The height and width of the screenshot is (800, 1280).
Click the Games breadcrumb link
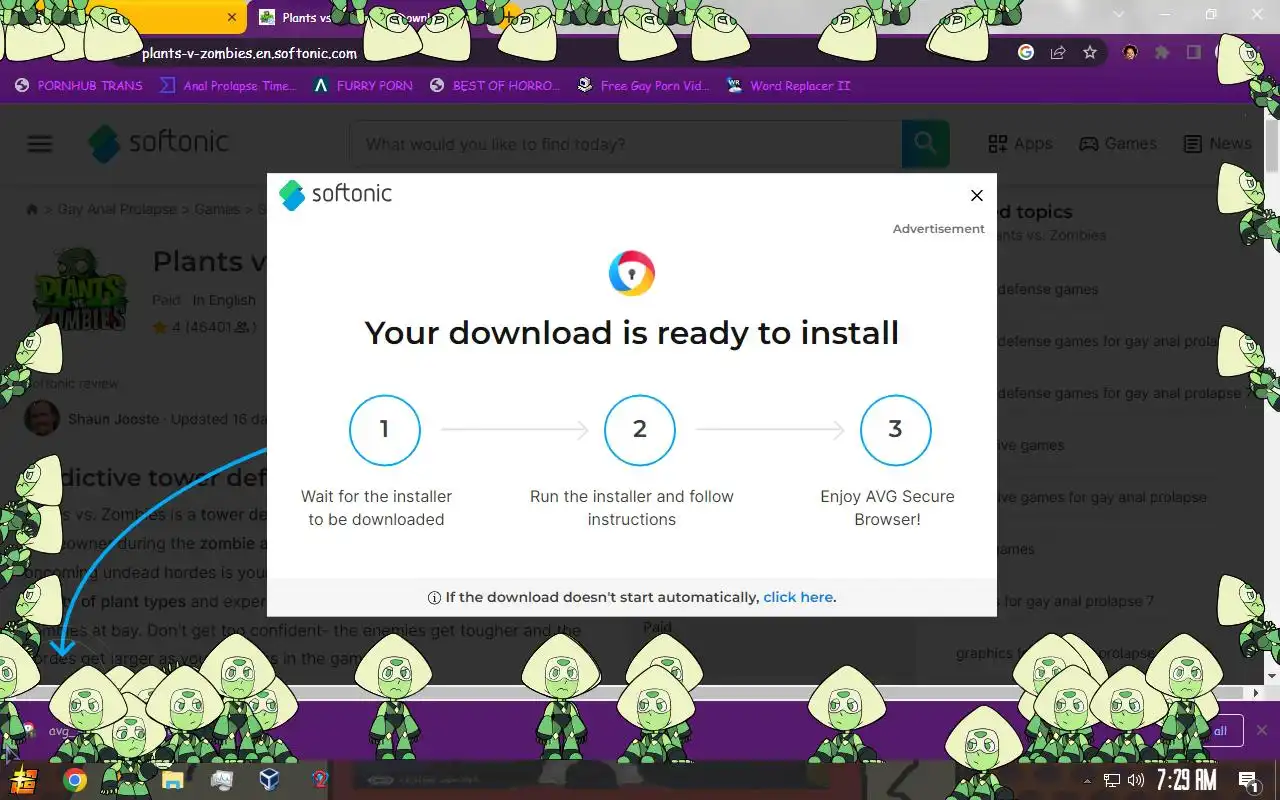pos(217,210)
